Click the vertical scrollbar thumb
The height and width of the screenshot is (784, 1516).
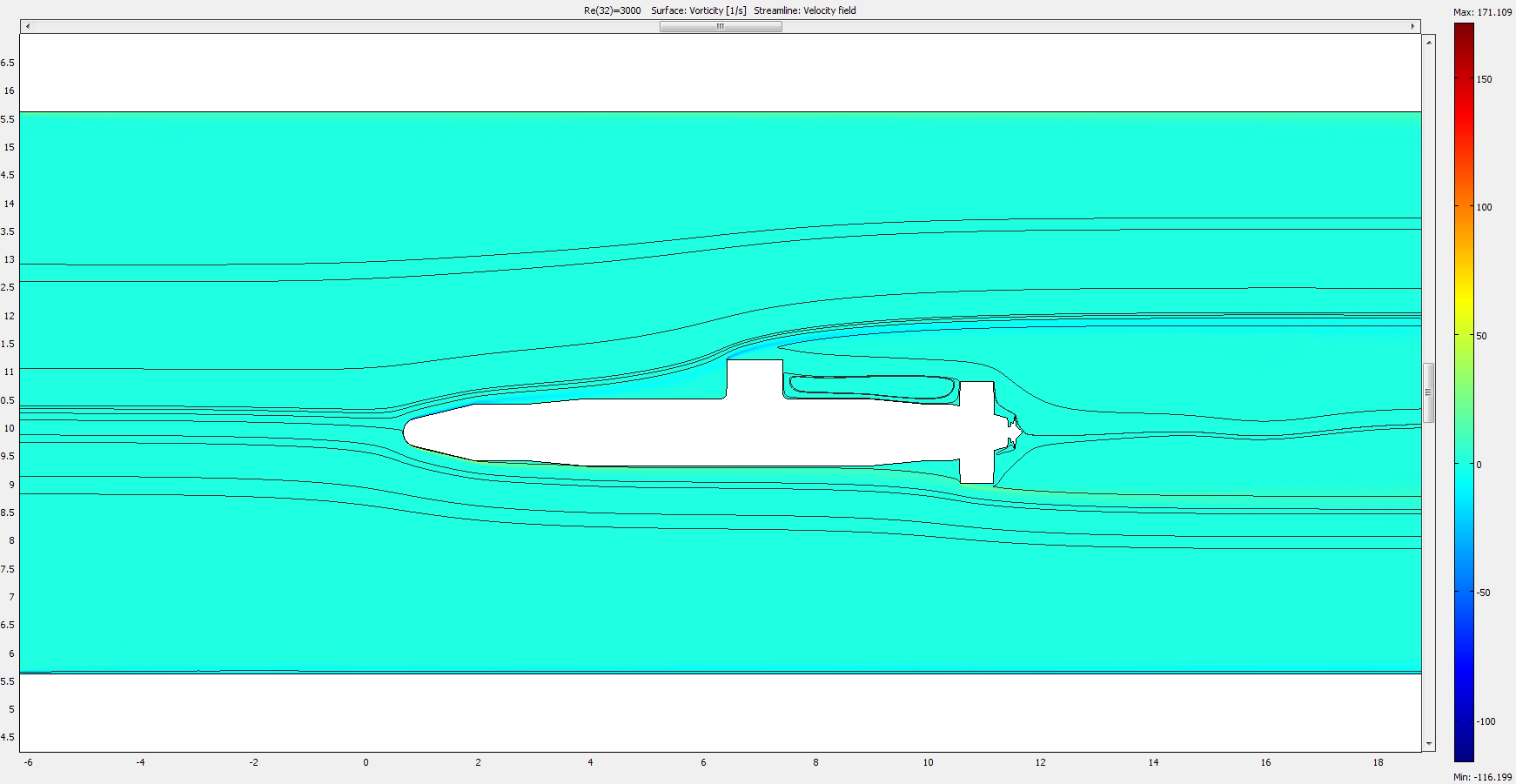coord(1428,392)
